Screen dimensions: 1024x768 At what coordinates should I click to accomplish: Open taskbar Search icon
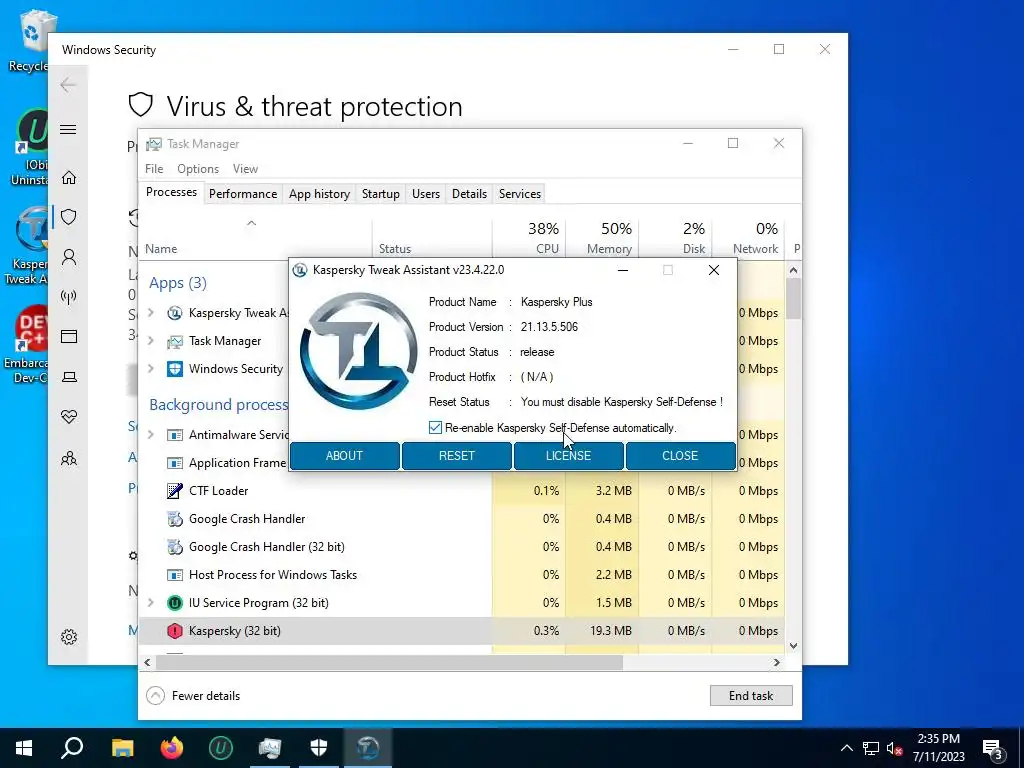[x=72, y=747]
